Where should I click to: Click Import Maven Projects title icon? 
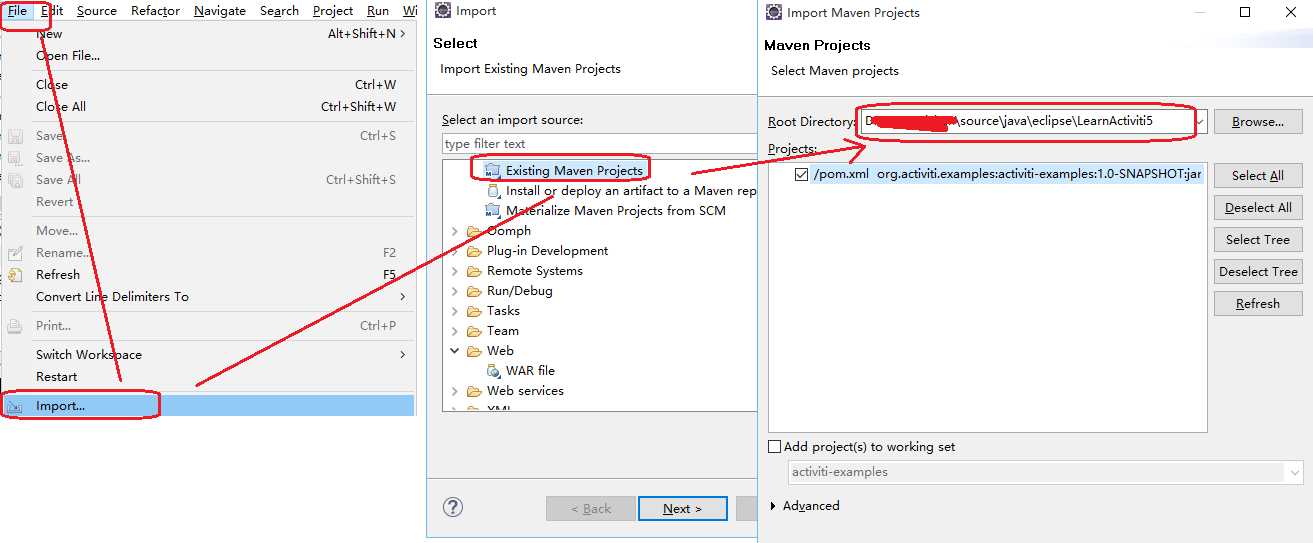click(x=773, y=12)
